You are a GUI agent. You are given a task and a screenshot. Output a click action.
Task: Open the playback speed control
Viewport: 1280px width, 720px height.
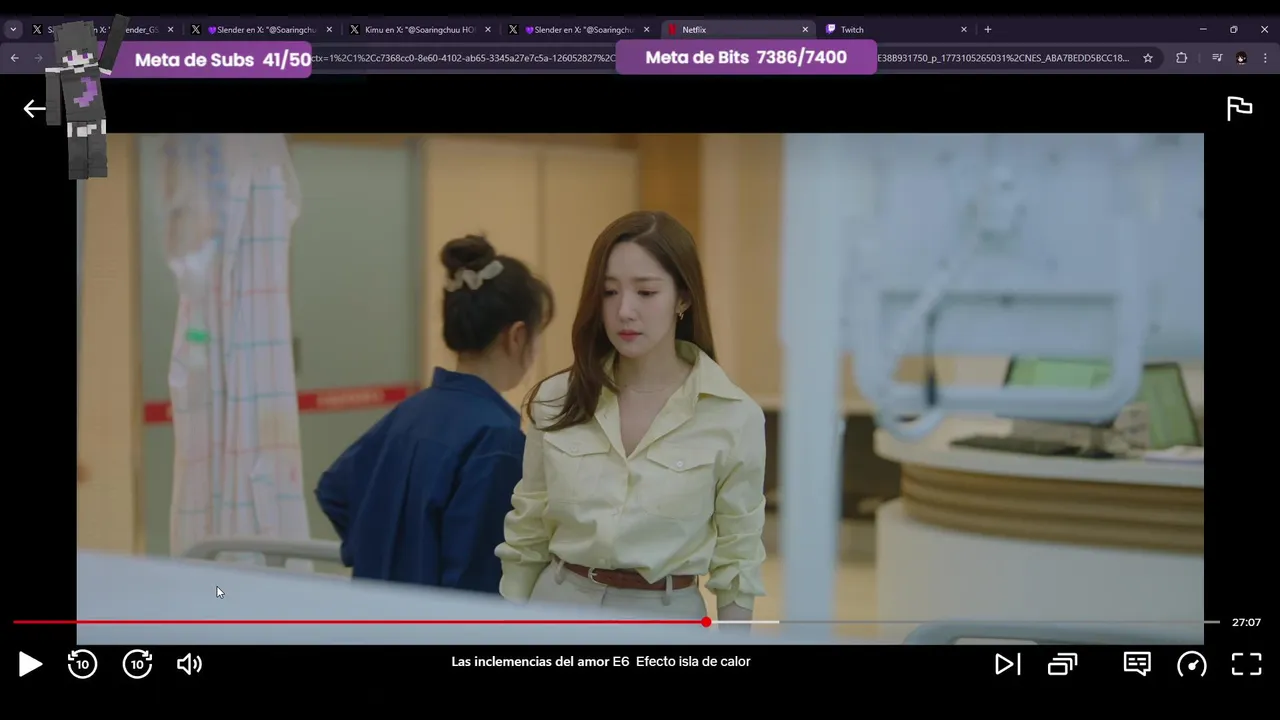[1192, 664]
